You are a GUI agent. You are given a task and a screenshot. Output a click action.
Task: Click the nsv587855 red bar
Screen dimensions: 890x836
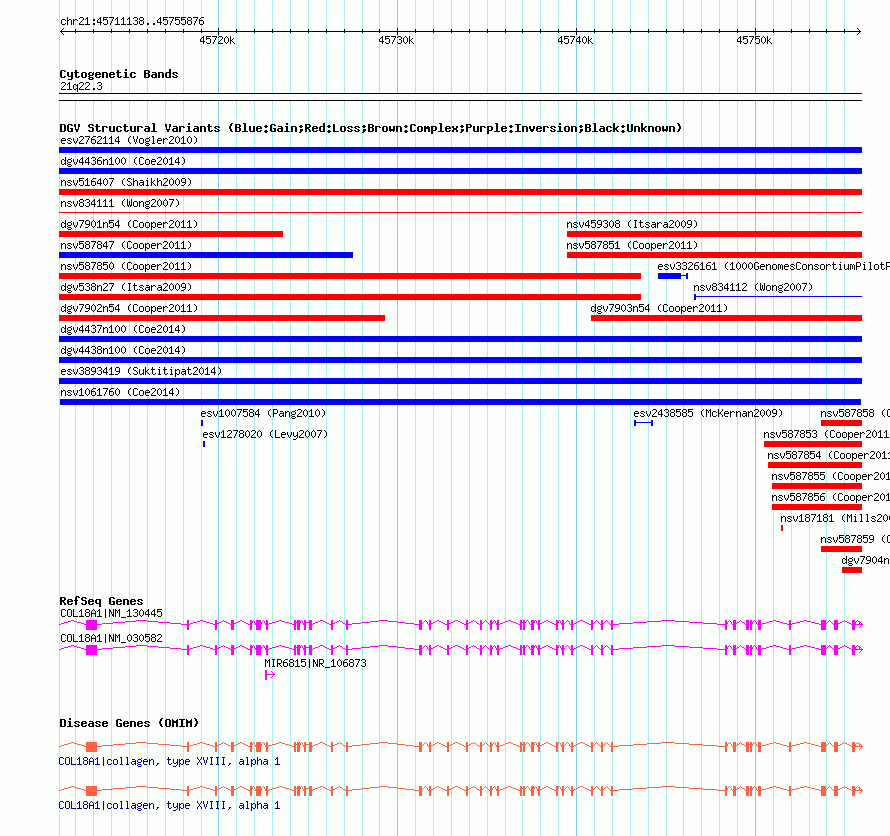click(x=817, y=486)
